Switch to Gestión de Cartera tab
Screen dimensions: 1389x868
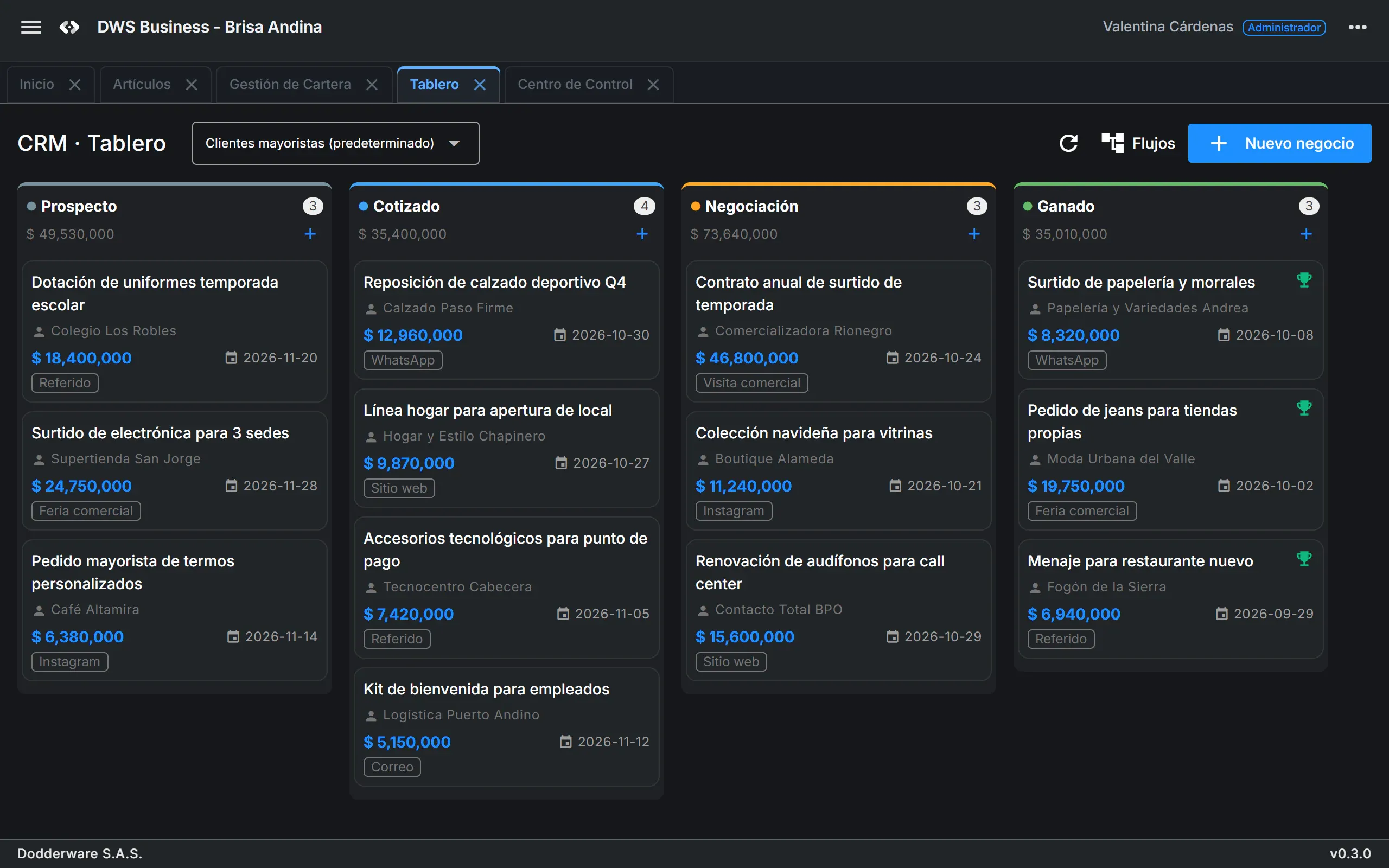(x=290, y=85)
